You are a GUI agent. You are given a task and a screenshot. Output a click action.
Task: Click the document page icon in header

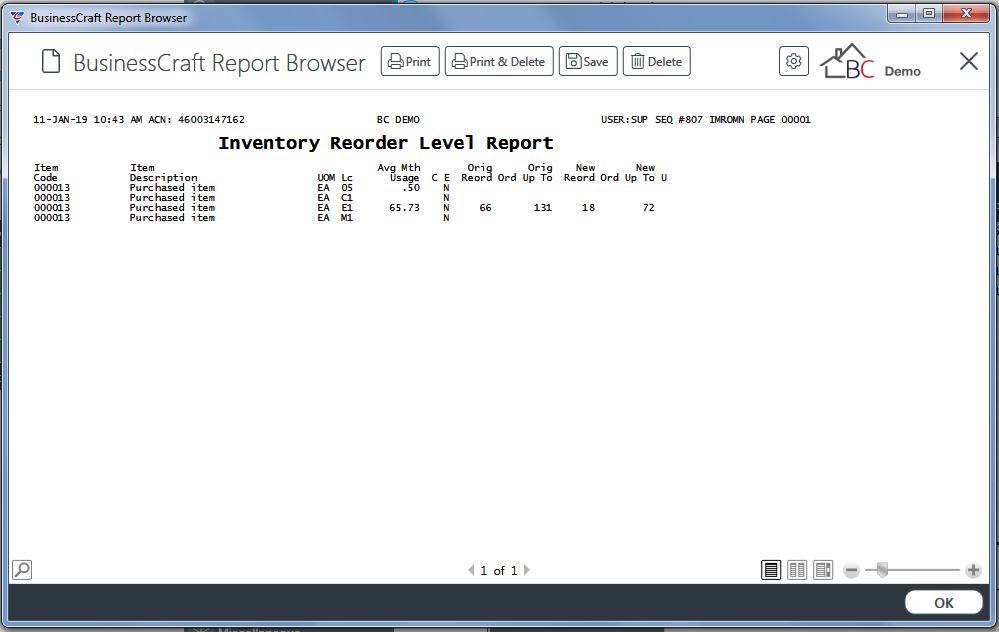pos(51,62)
